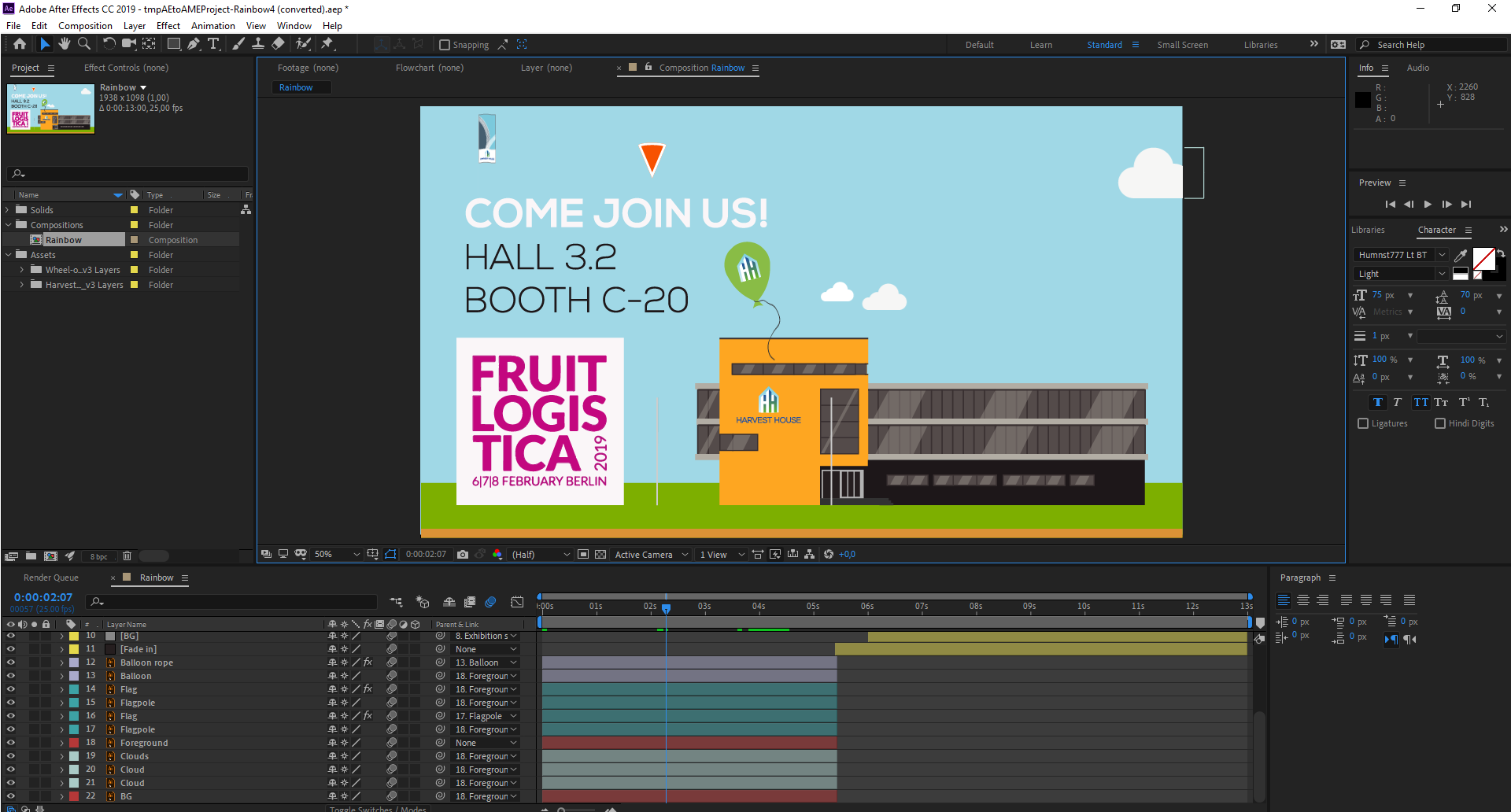Open the Active Camera dropdown
1511x812 pixels.
[x=652, y=555]
